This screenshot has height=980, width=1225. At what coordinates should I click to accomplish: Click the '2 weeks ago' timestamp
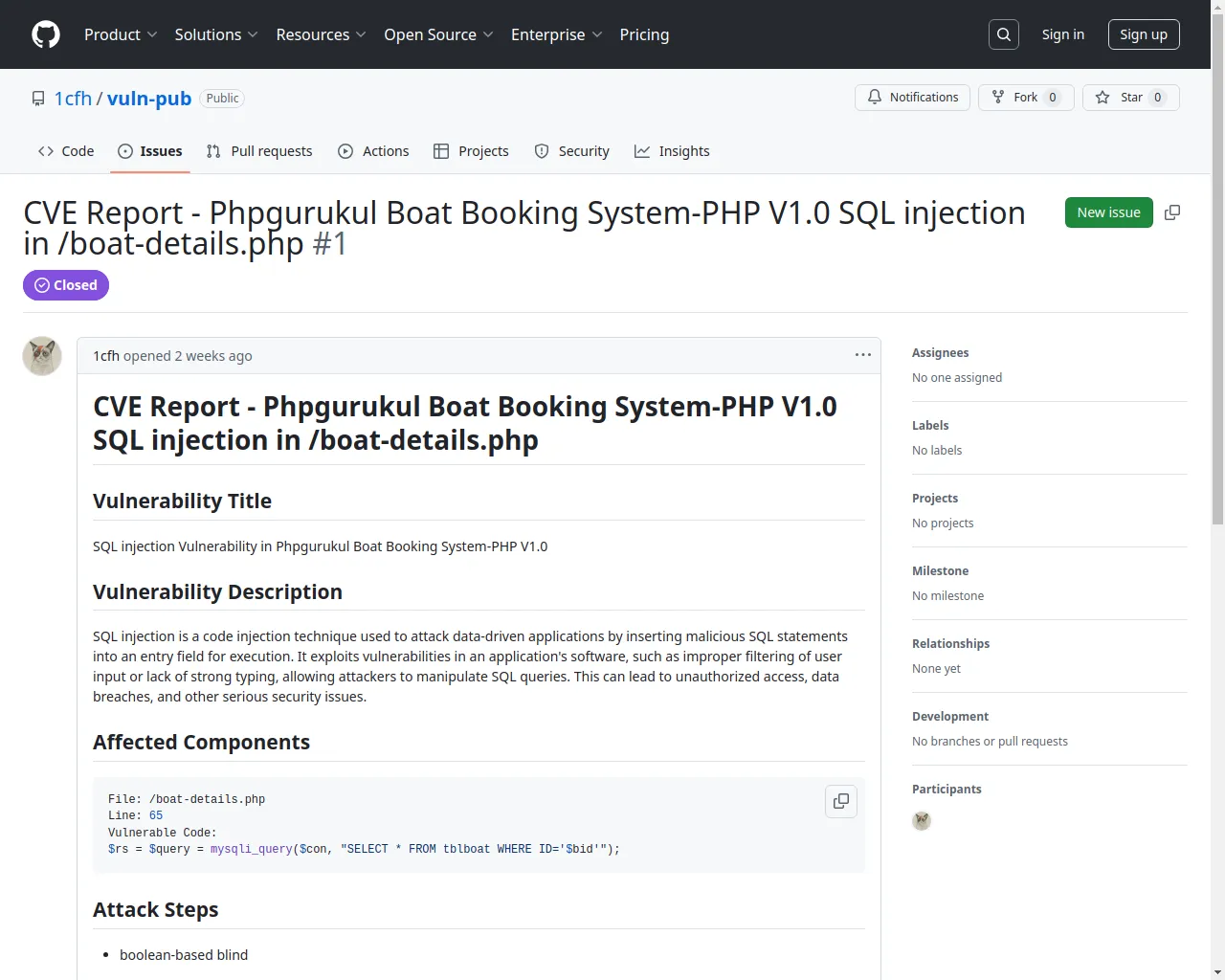213,356
